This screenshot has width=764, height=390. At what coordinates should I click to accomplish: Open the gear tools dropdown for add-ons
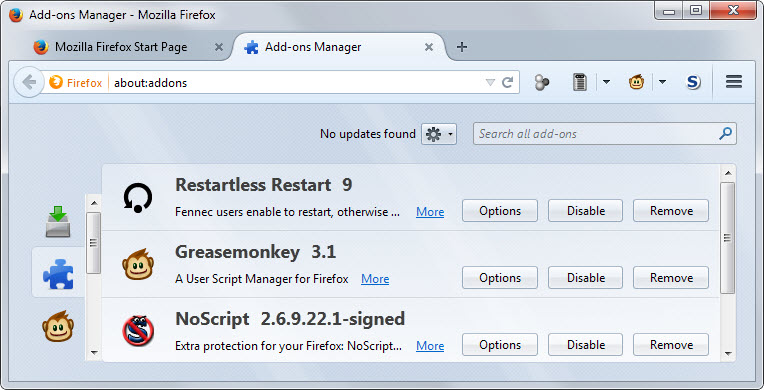tap(439, 134)
